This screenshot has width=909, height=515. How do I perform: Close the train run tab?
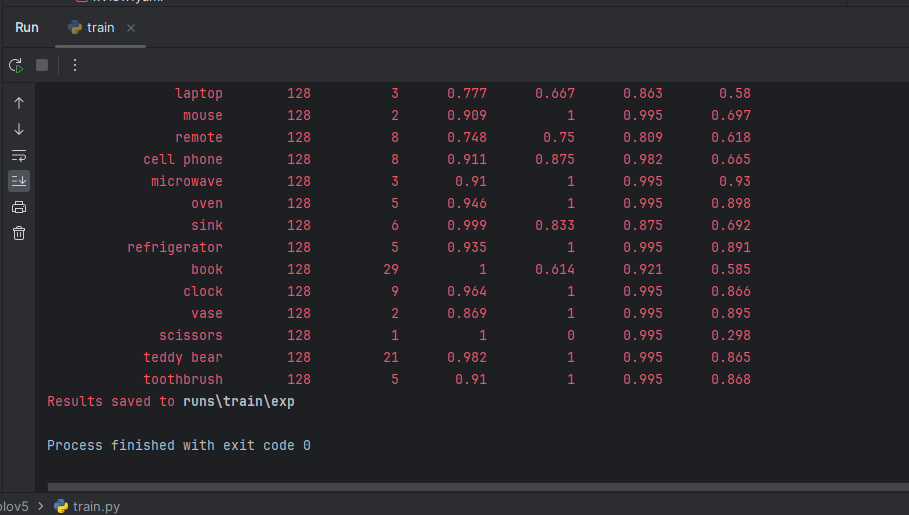[x=131, y=28]
